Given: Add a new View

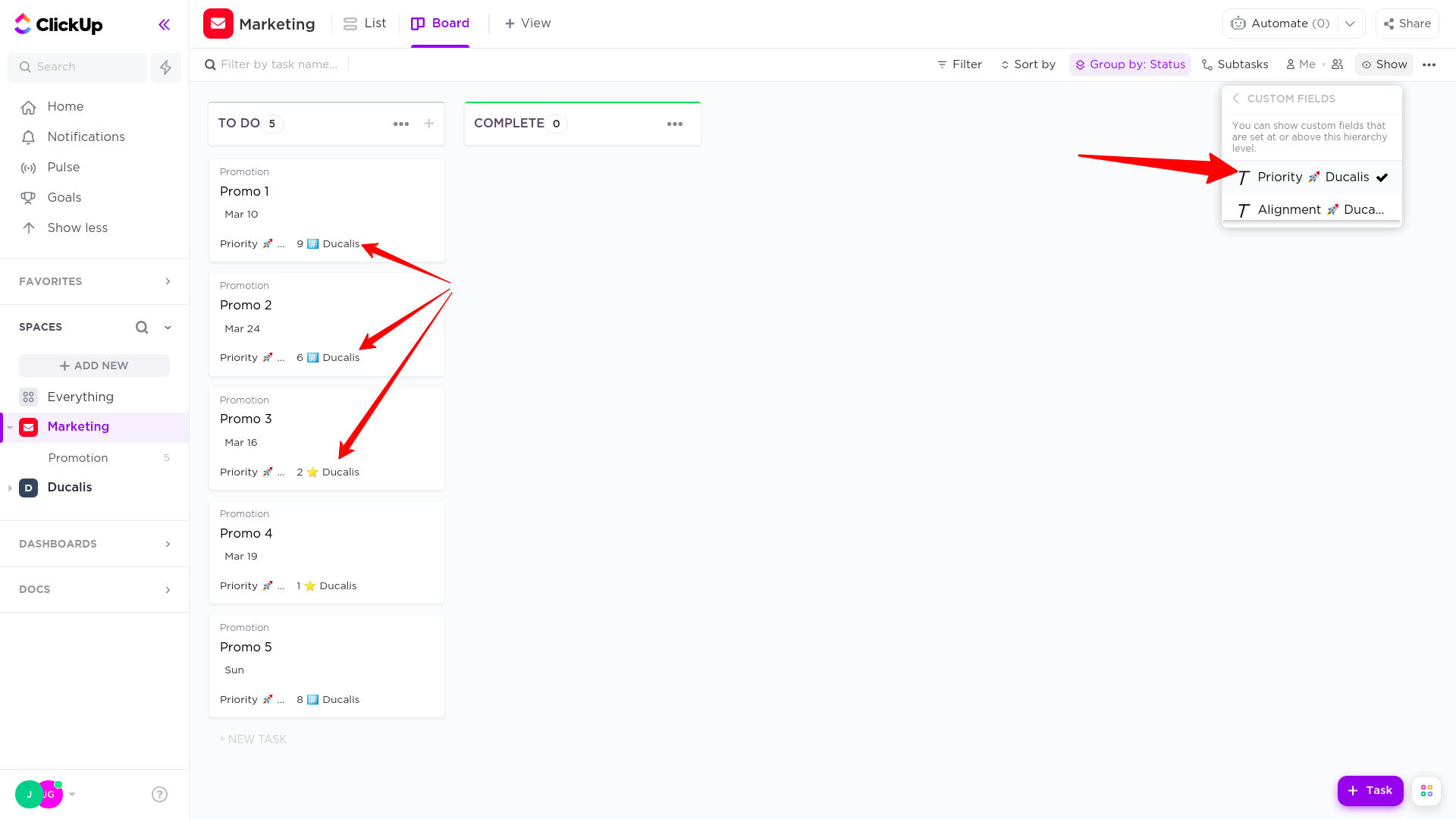Looking at the screenshot, I should [528, 24].
